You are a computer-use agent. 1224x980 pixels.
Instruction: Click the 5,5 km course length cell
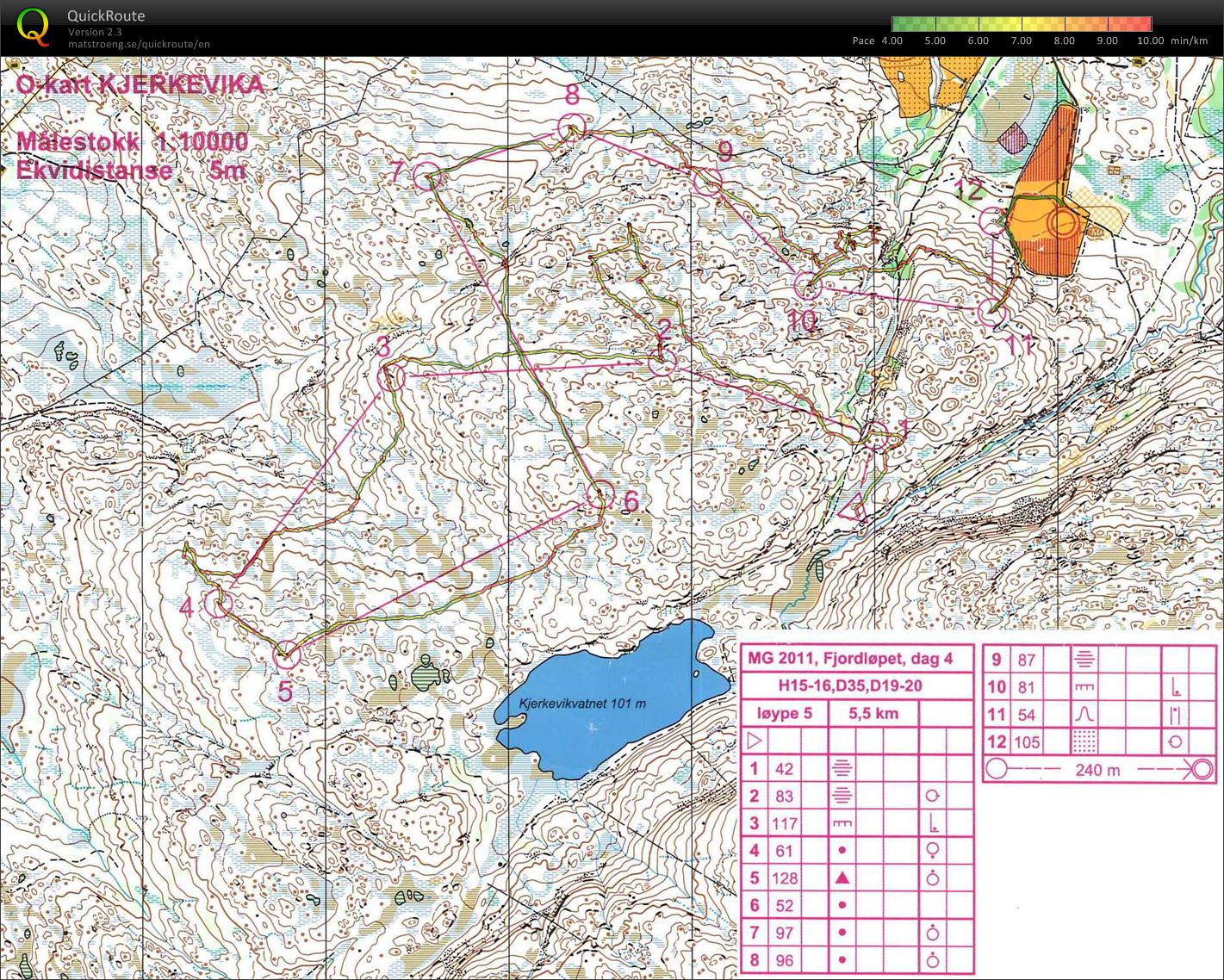(x=873, y=713)
